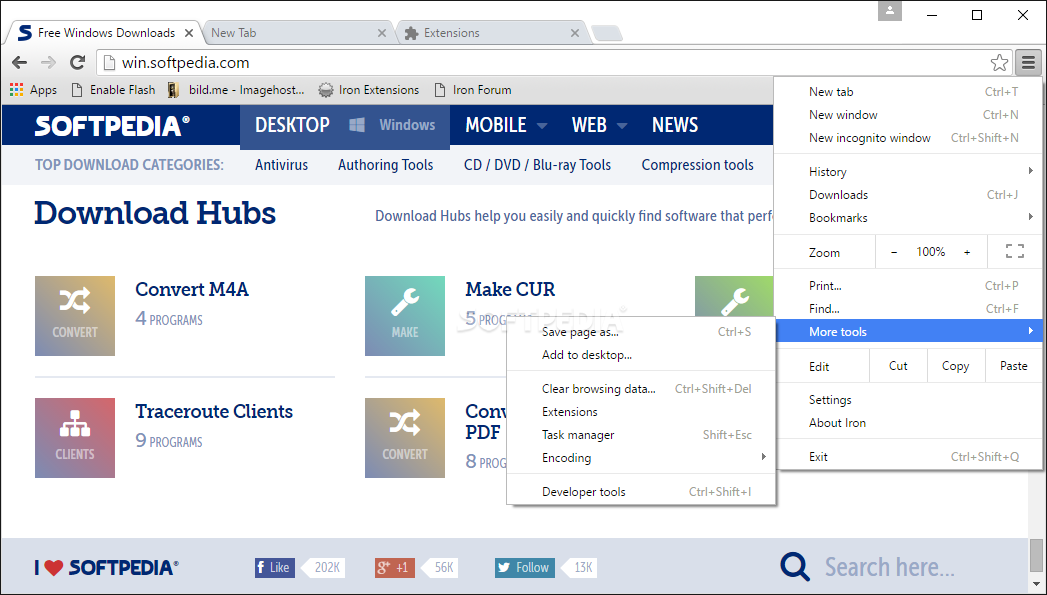Open the Iron Extensions bookmark
The height and width of the screenshot is (595, 1047).
click(x=369, y=89)
